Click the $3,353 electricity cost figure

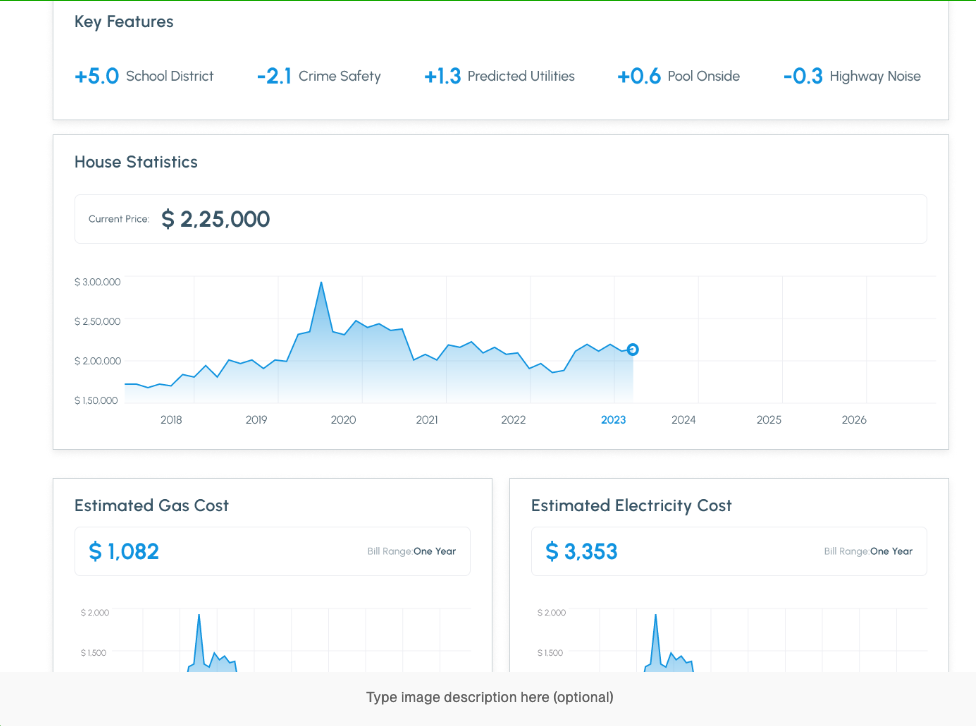click(x=581, y=551)
